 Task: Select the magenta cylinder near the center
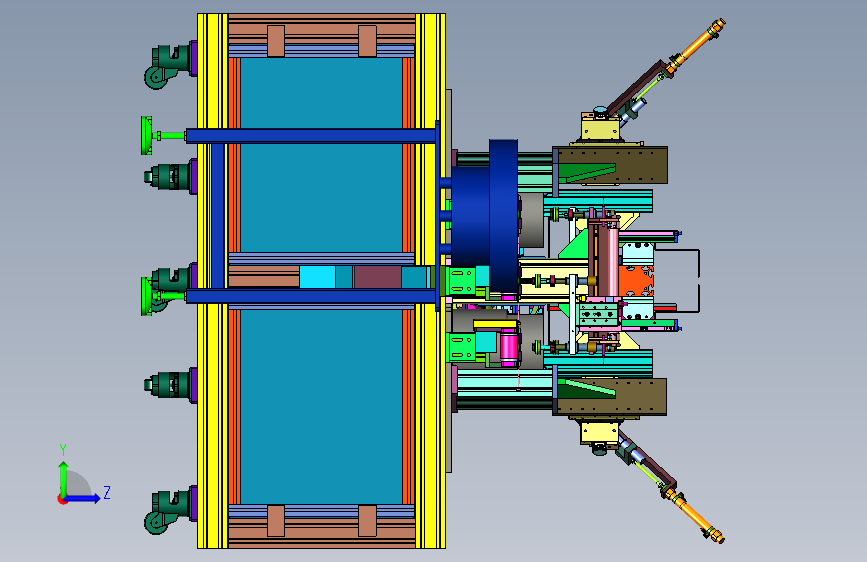509,346
